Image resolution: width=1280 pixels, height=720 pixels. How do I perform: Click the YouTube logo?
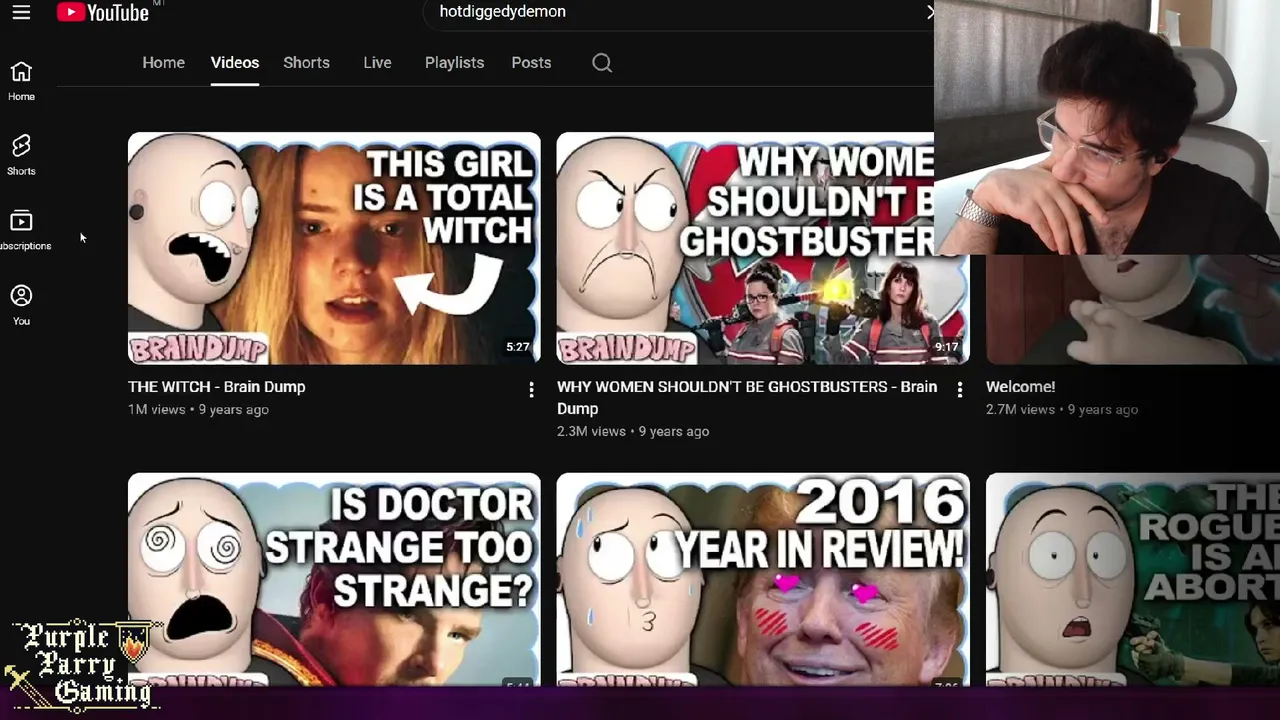(103, 12)
